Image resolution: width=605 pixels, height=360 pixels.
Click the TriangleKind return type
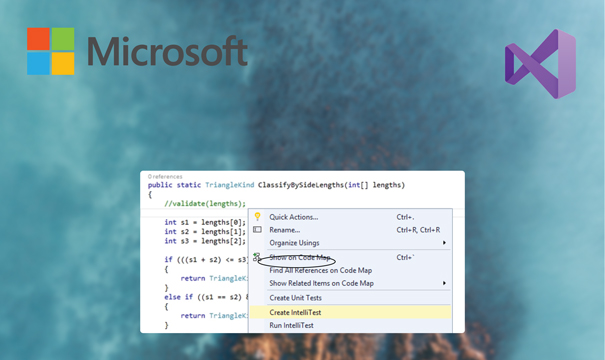coord(230,185)
